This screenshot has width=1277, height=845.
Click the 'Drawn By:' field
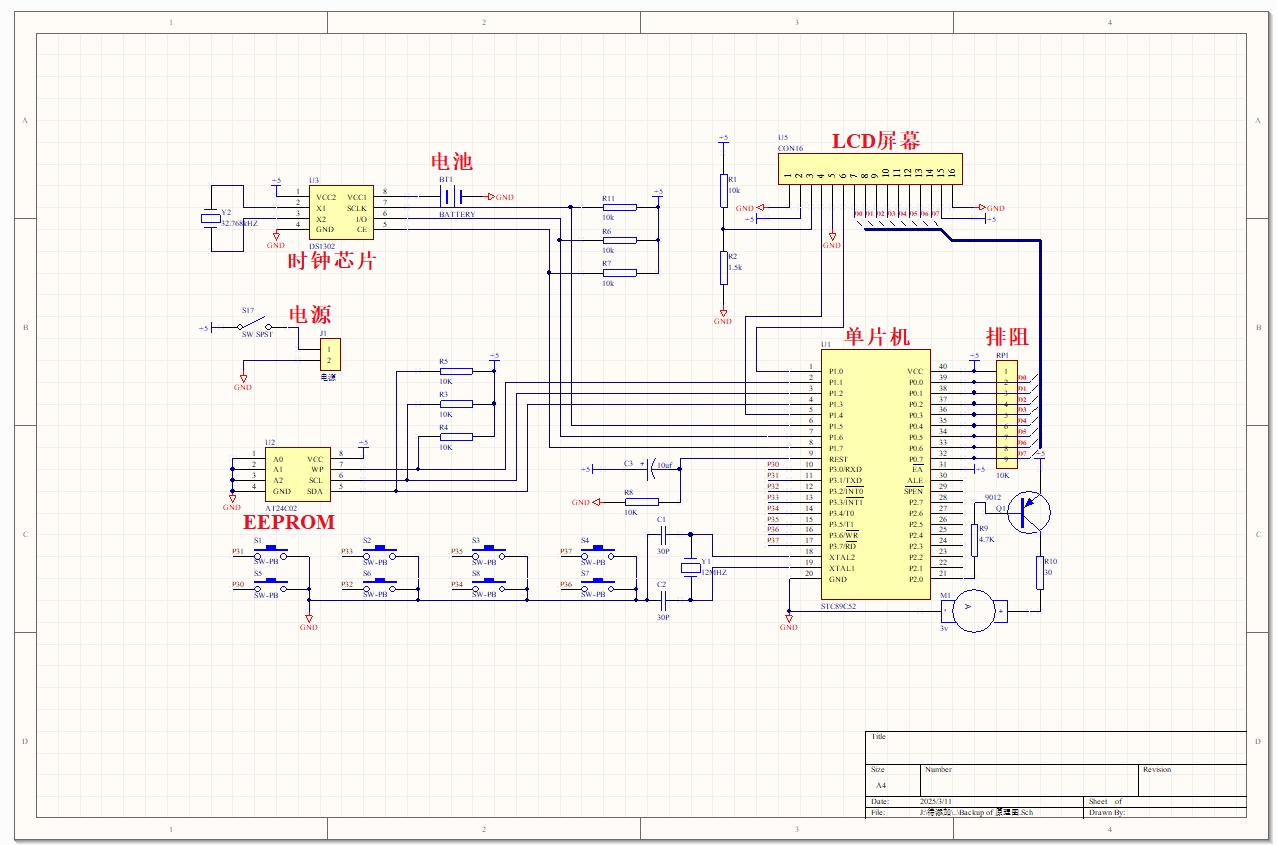pyautogui.click(x=1107, y=813)
